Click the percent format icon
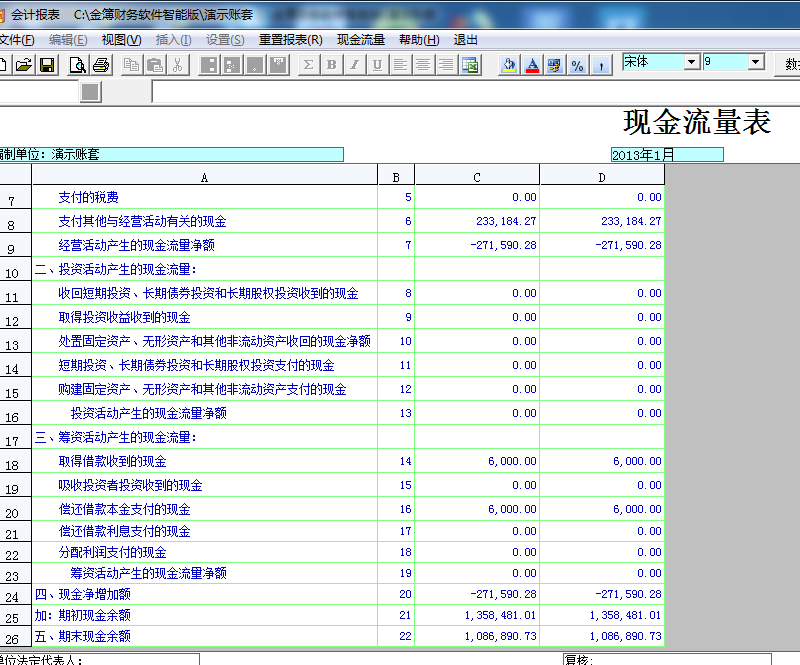Viewport: 800px width, 665px height. [x=578, y=65]
